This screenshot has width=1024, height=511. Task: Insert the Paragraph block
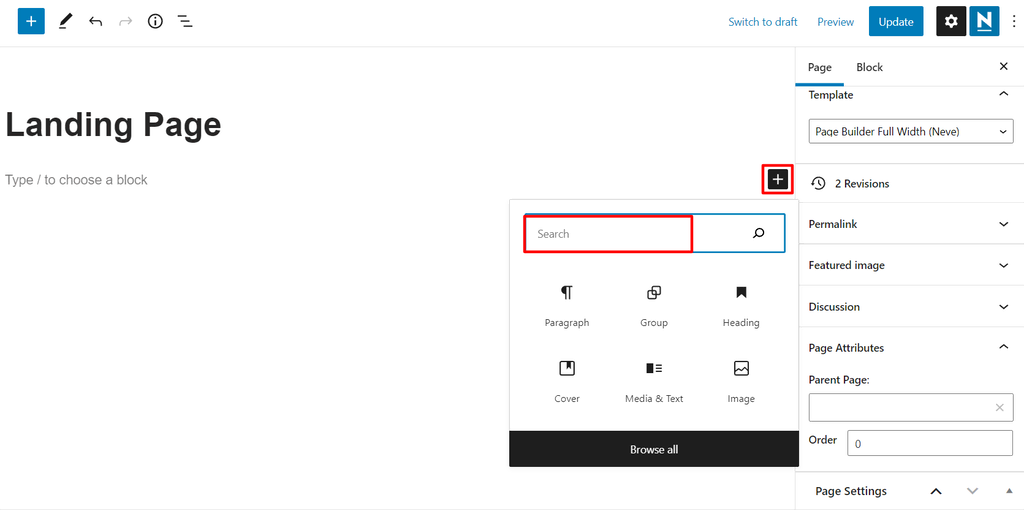567,306
